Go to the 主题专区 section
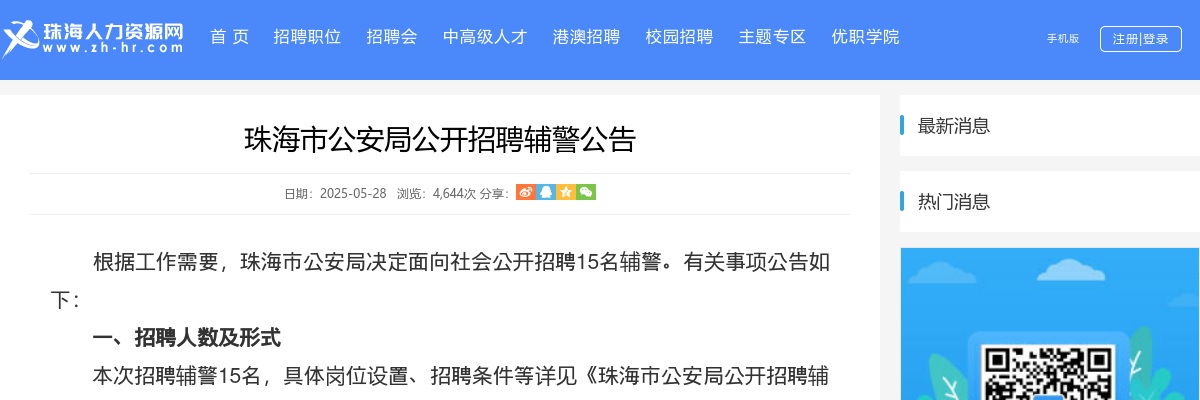This screenshot has width=1200, height=400. (x=772, y=37)
